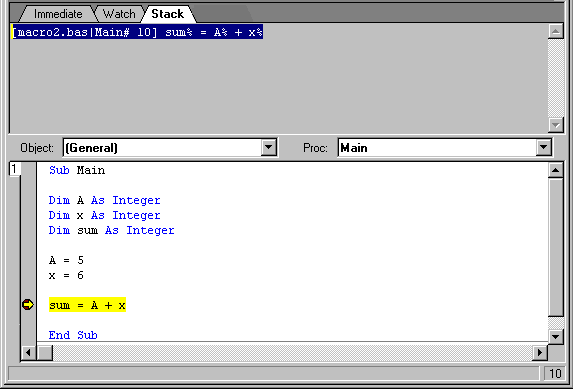Select the macro2.bas stack entry
This screenshot has height=389, width=573.
pos(137,32)
